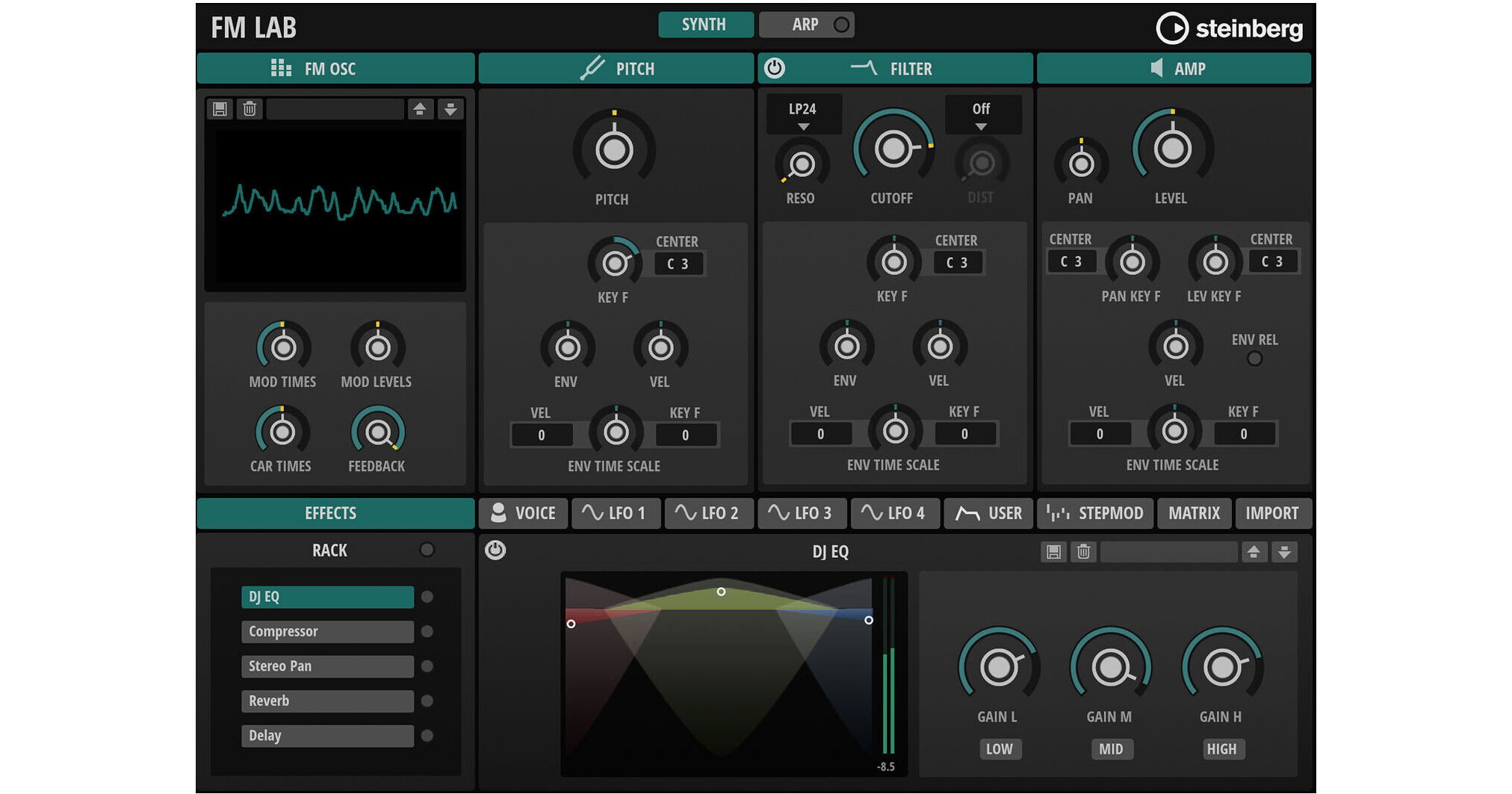1512x794 pixels.
Task: Click the Amp speaker icon
Action: (1156, 69)
